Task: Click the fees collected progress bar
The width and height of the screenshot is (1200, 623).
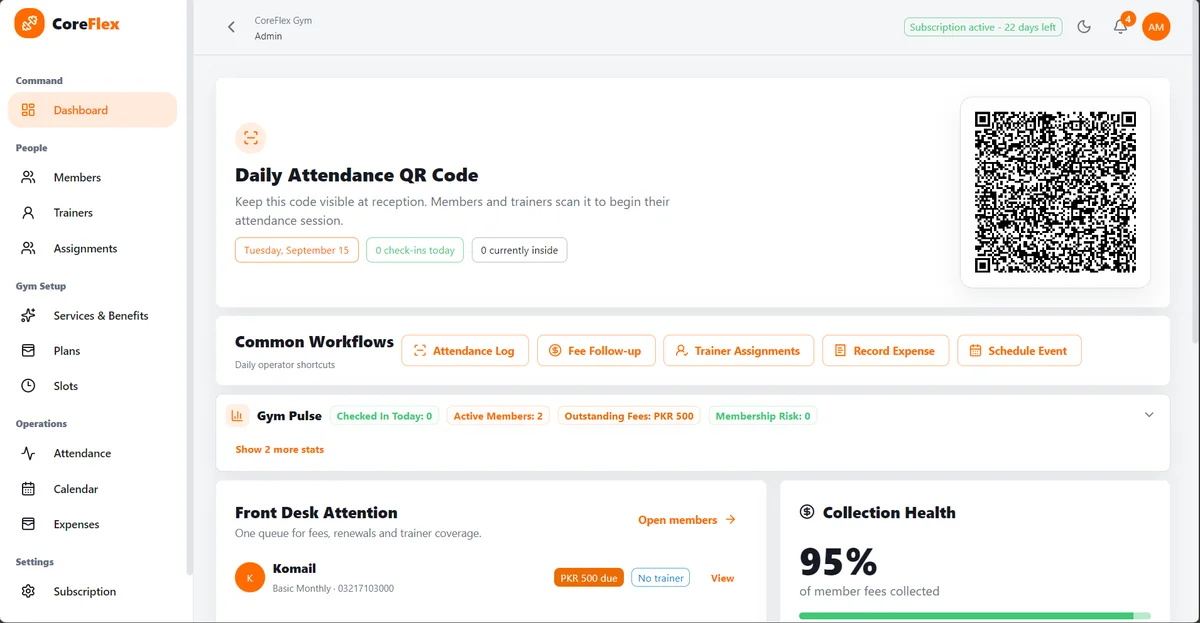Action: pyautogui.click(x=975, y=616)
